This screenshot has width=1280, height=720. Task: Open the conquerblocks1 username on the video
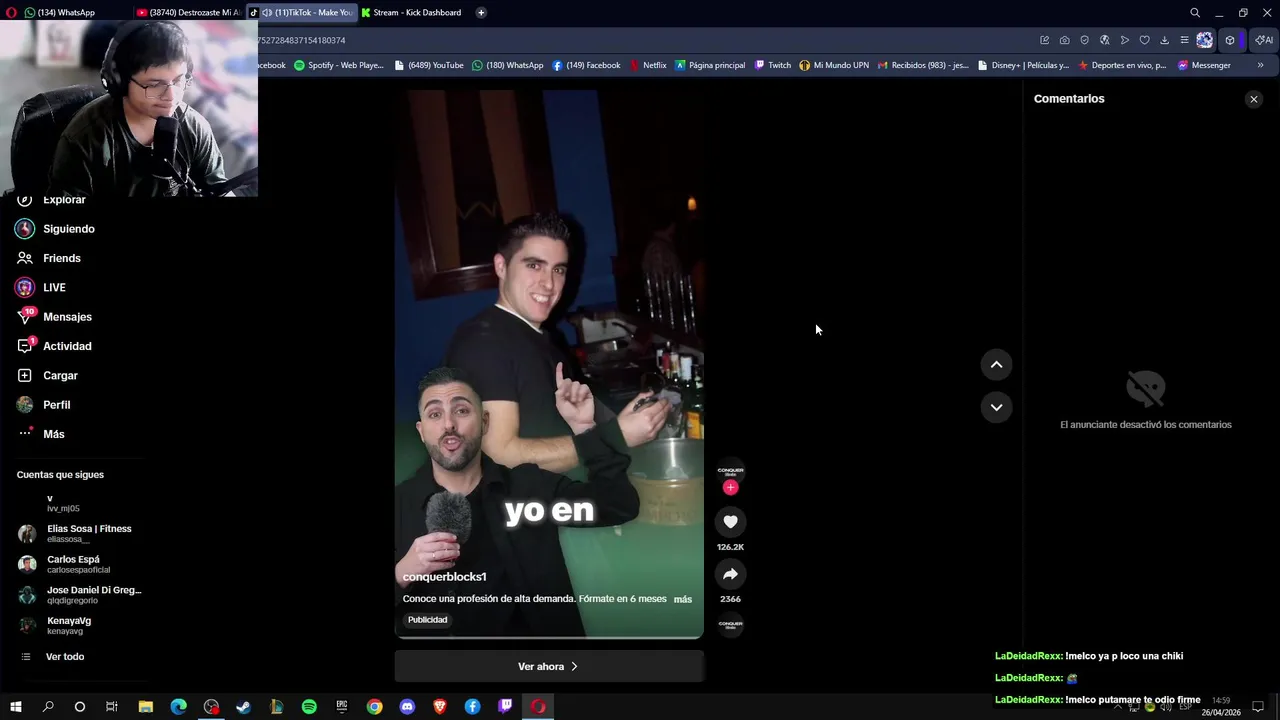click(444, 577)
